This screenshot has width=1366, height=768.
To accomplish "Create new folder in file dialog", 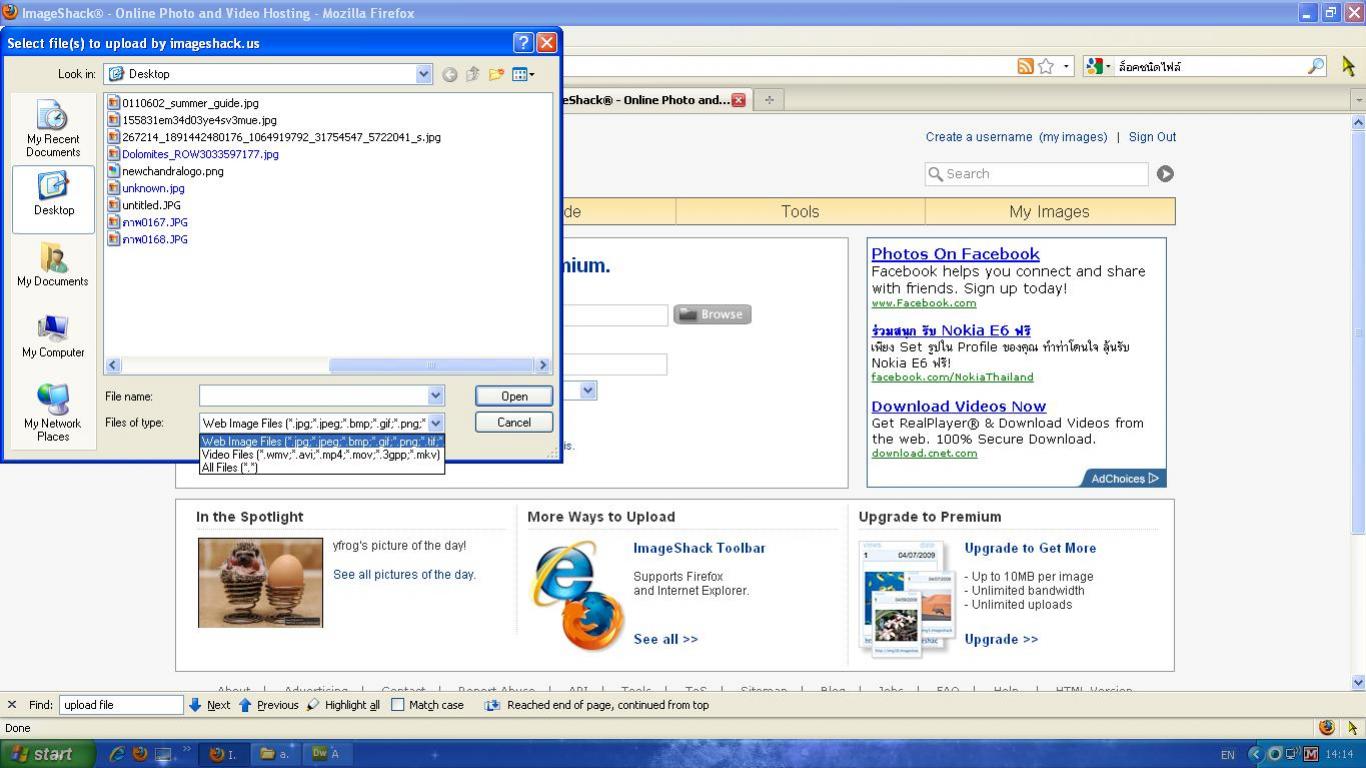I will point(496,74).
